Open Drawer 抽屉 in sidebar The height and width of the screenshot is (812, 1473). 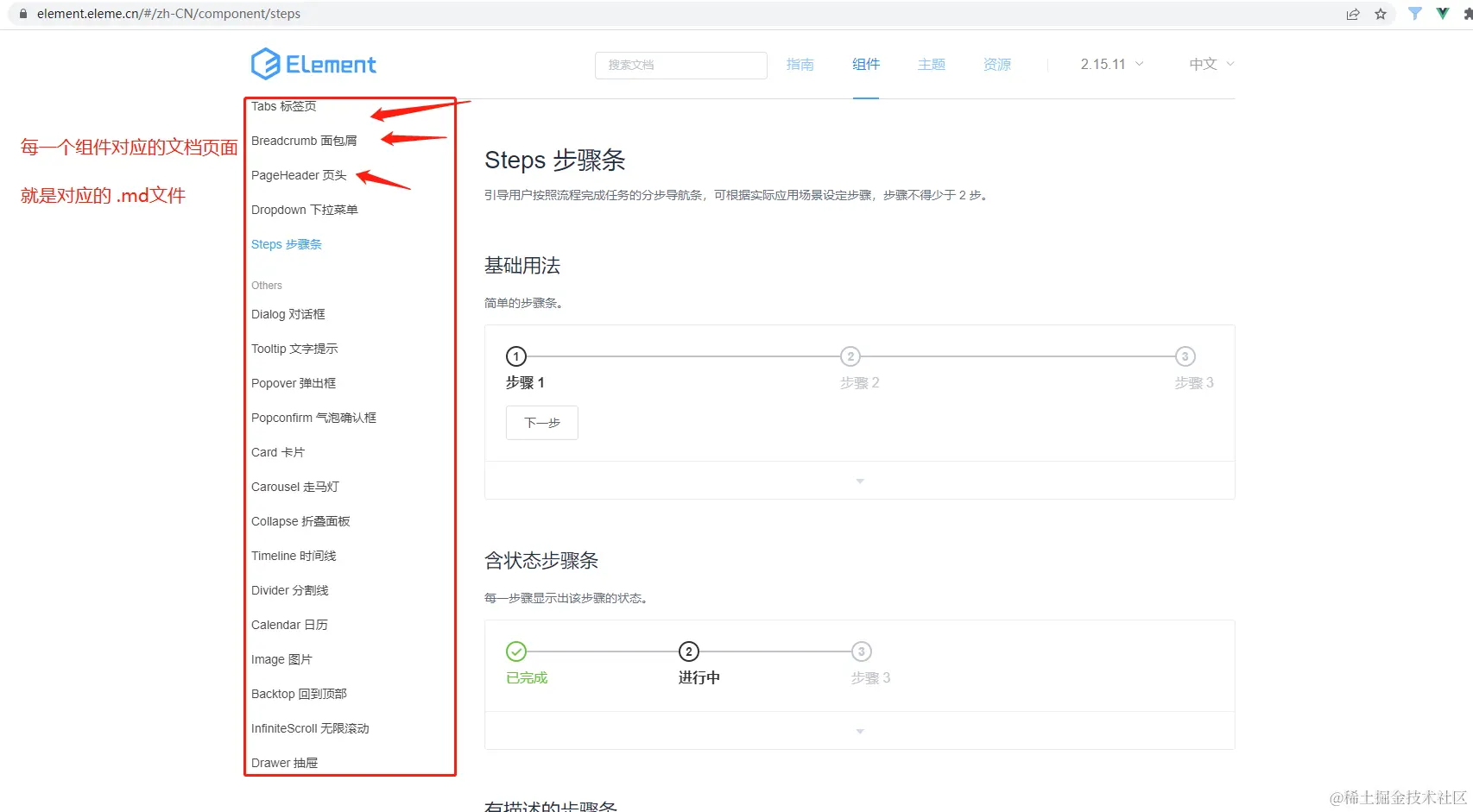click(x=285, y=763)
